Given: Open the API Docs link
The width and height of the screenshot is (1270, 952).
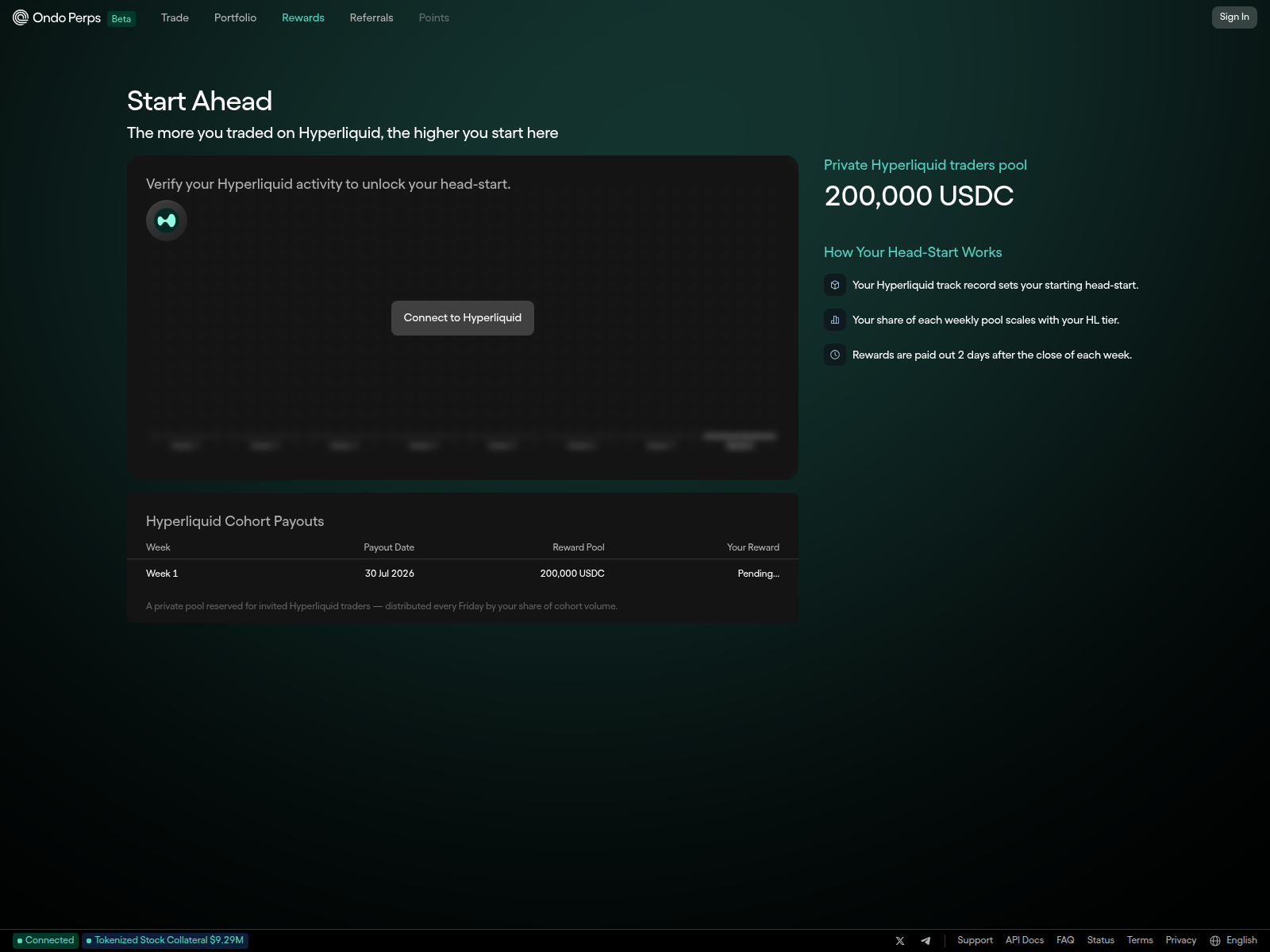Looking at the screenshot, I should coord(1025,940).
